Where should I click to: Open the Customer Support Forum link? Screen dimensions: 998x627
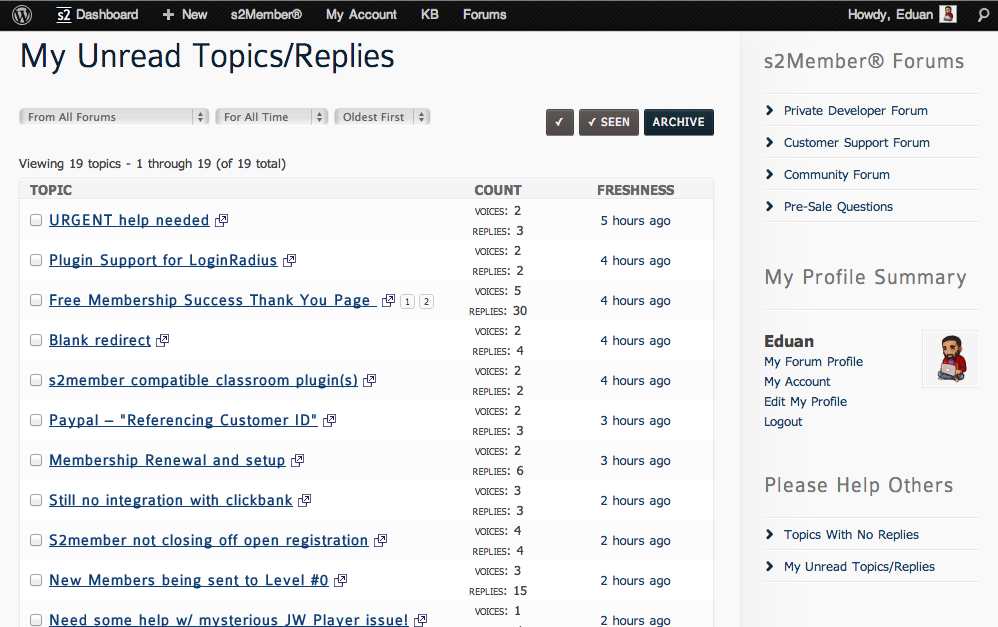point(857,143)
